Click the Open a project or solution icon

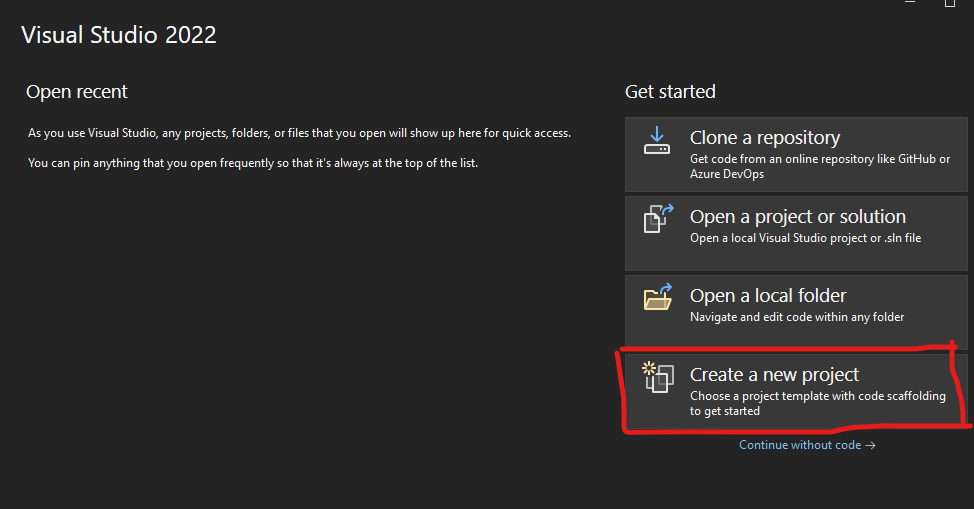658,219
